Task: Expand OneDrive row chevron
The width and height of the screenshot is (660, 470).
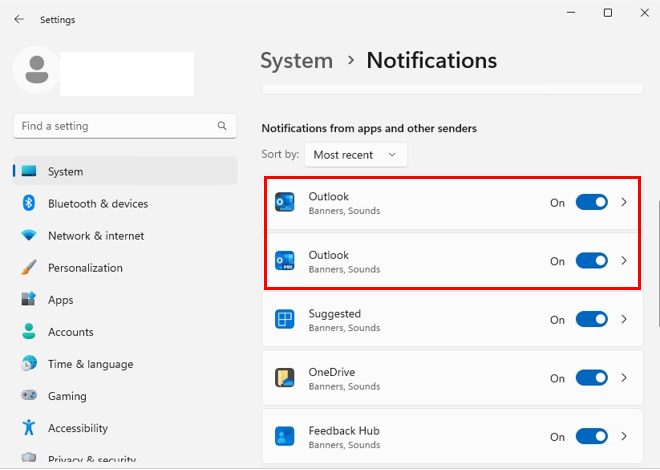Action: tap(624, 378)
